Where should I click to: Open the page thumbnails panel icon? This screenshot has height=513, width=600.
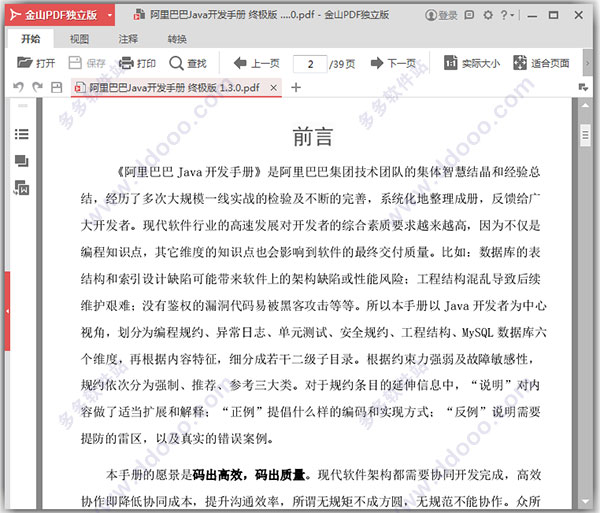click(22, 161)
